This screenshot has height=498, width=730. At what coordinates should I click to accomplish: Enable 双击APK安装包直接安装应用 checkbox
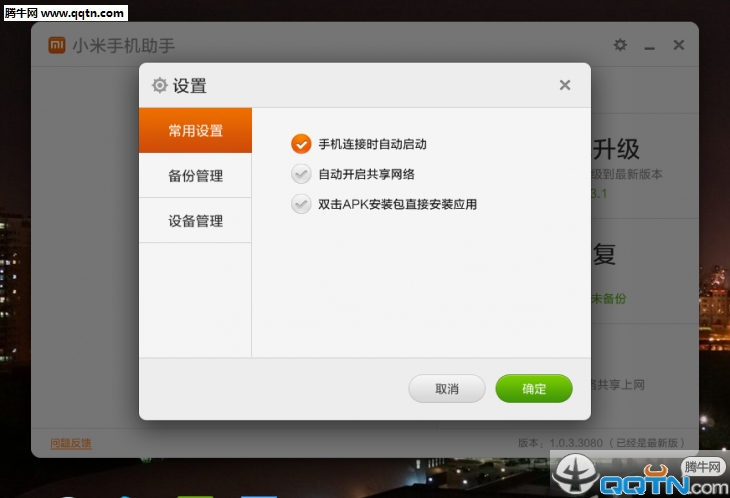tap(301, 204)
